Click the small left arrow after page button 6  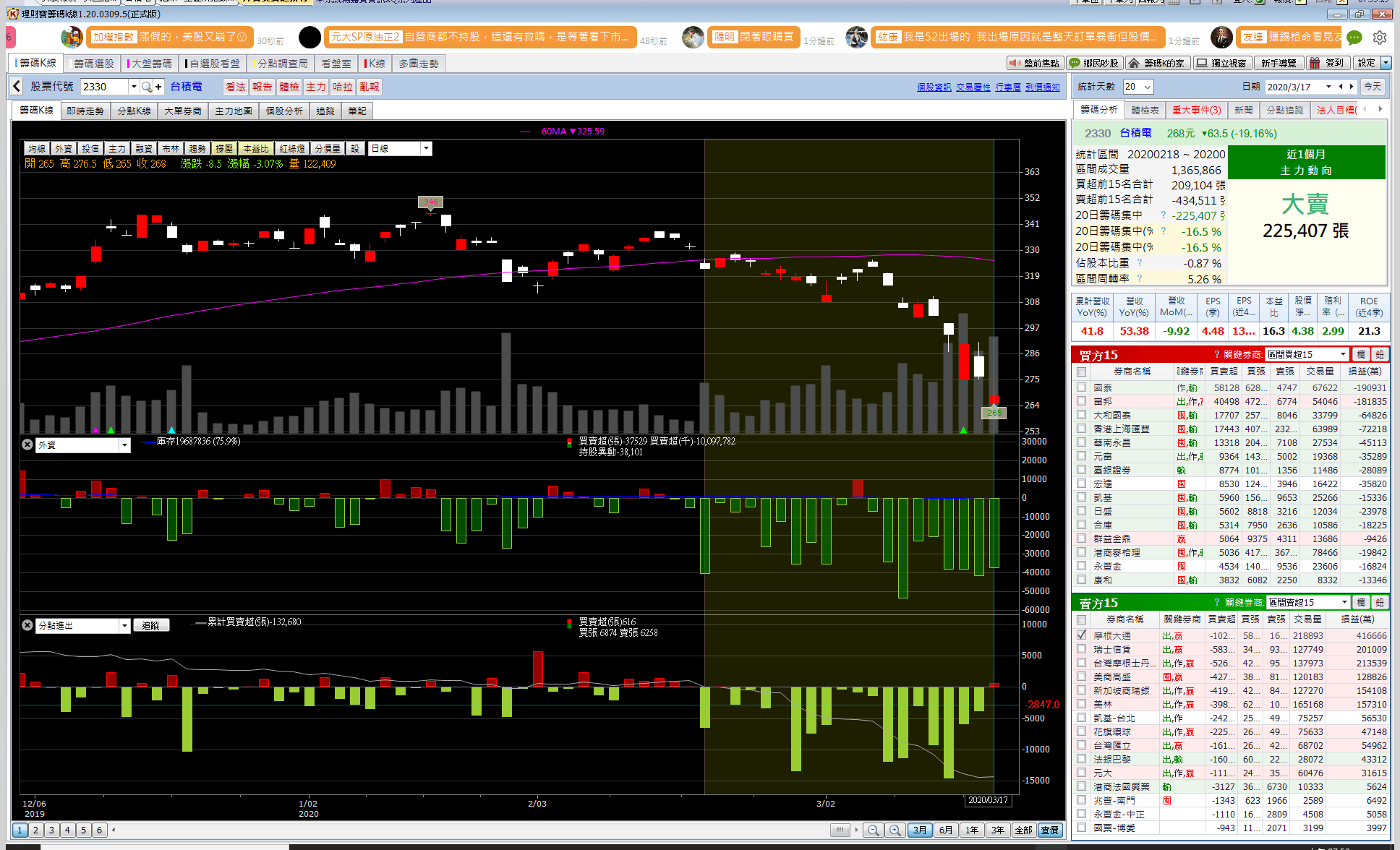pos(114,830)
